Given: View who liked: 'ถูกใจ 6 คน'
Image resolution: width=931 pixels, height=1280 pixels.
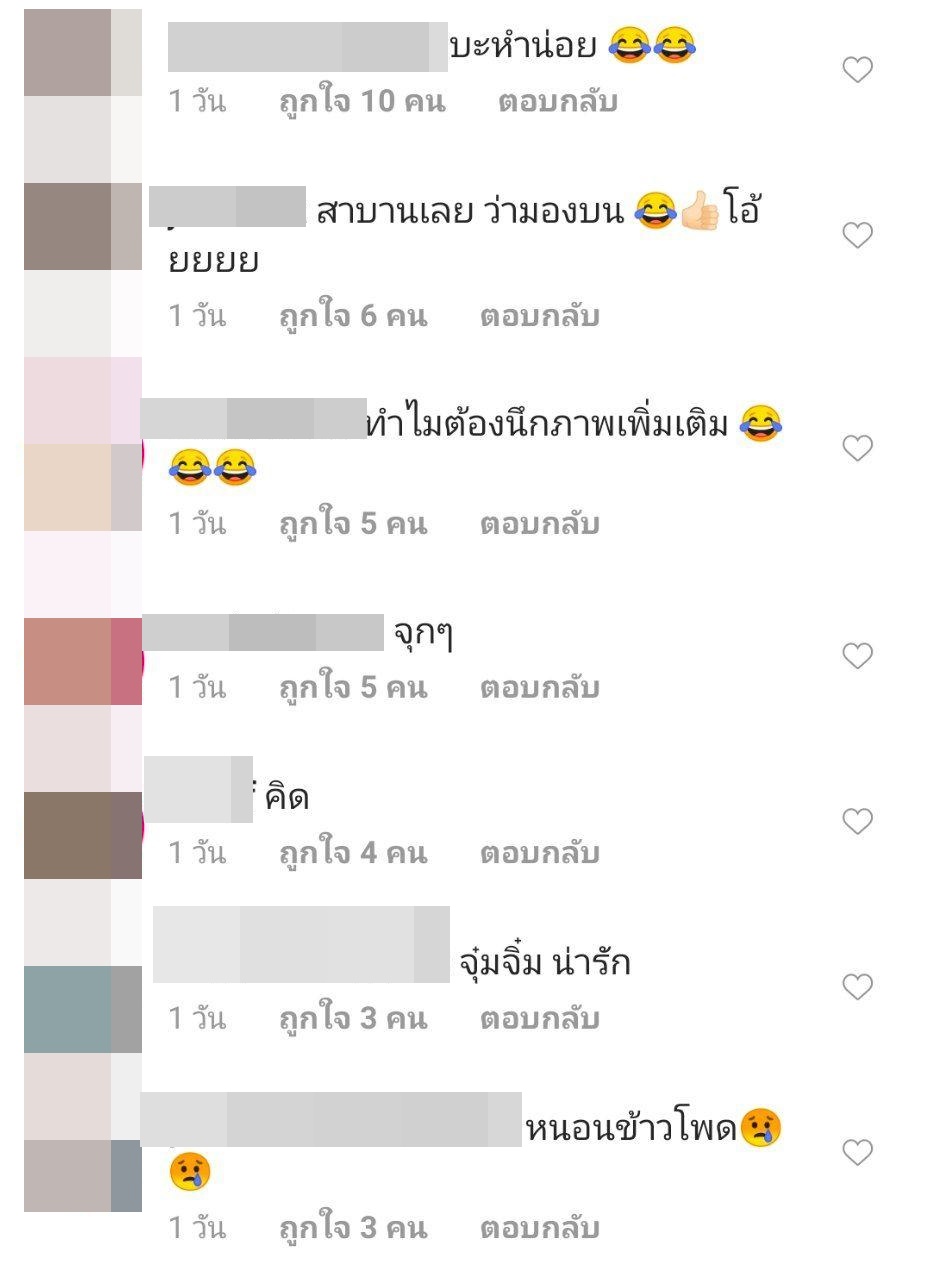Looking at the screenshot, I should 353,317.
